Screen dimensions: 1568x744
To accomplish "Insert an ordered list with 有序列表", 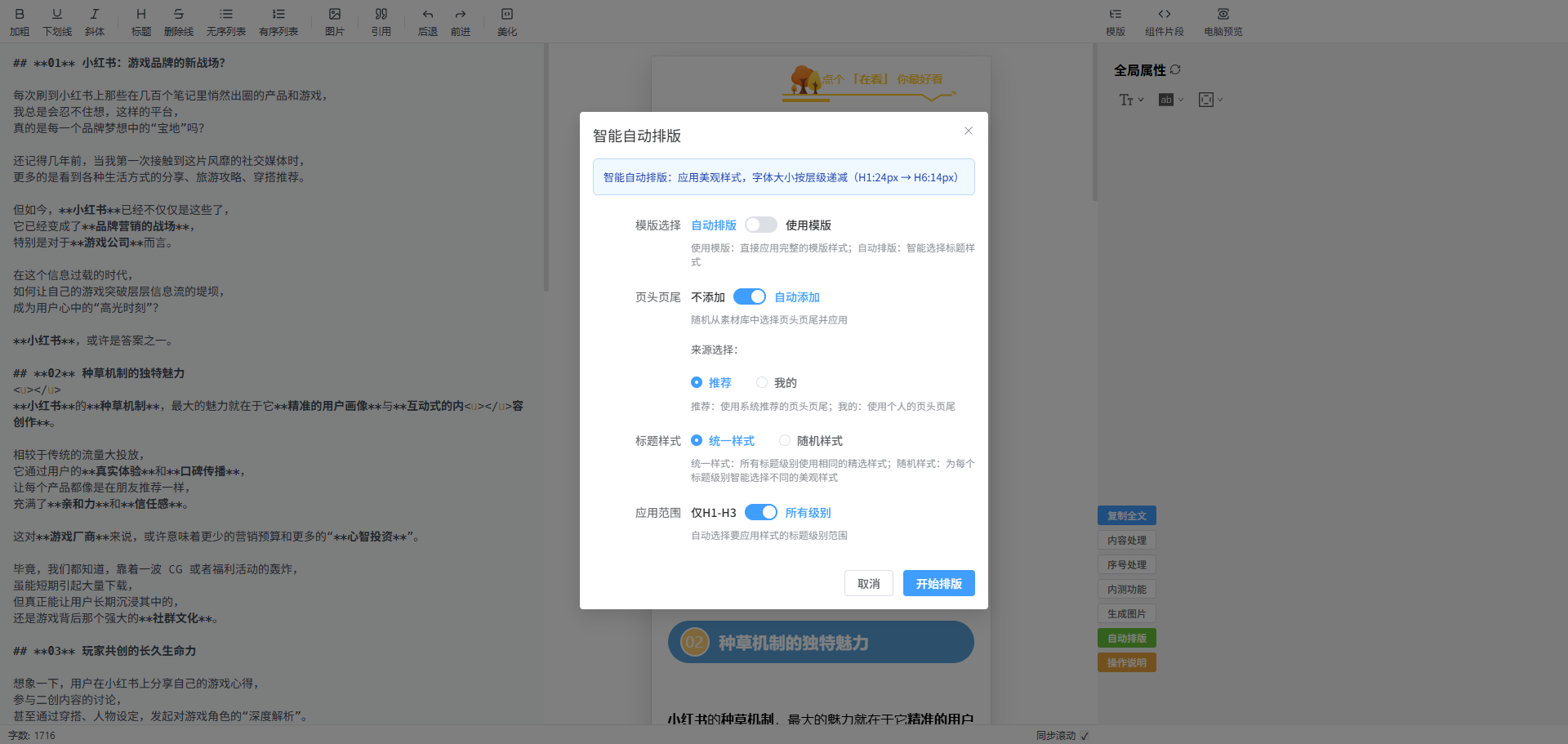I will coord(278,22).
